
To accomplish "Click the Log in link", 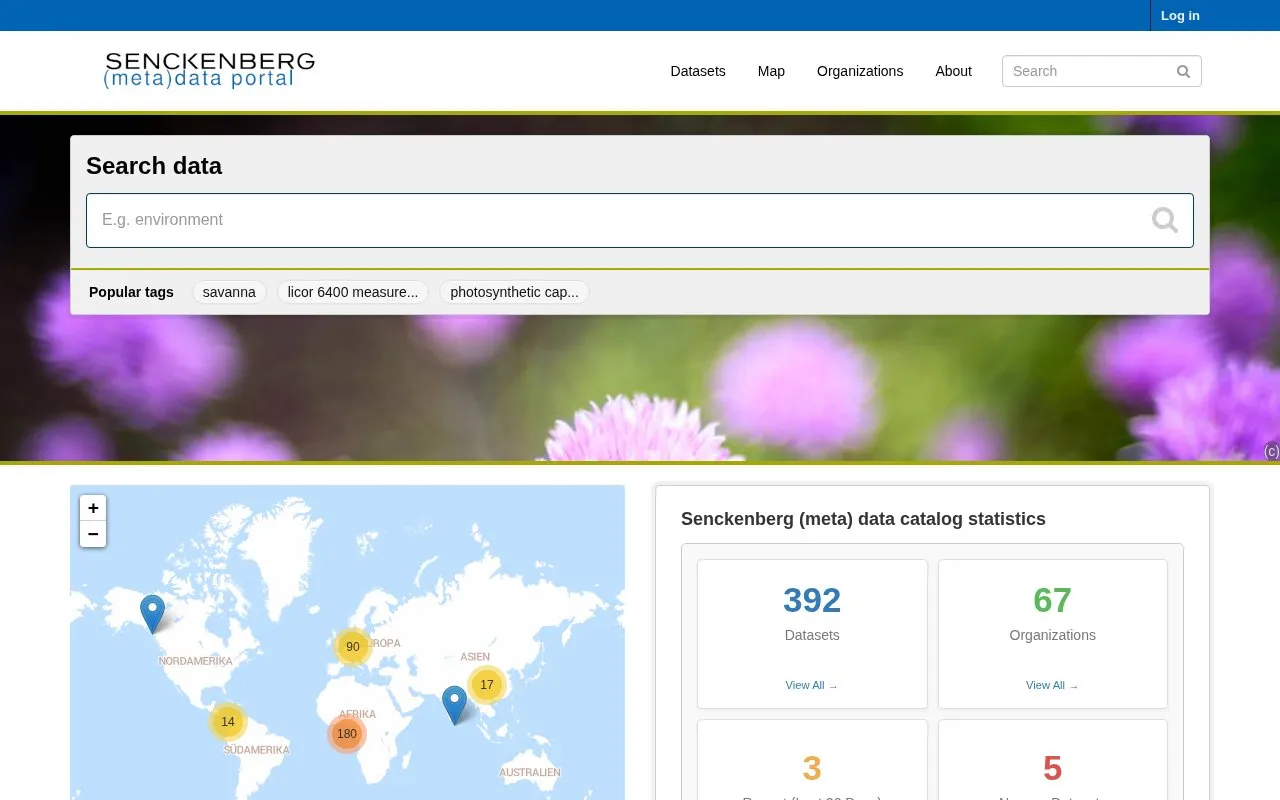I will click(1180, 15).
